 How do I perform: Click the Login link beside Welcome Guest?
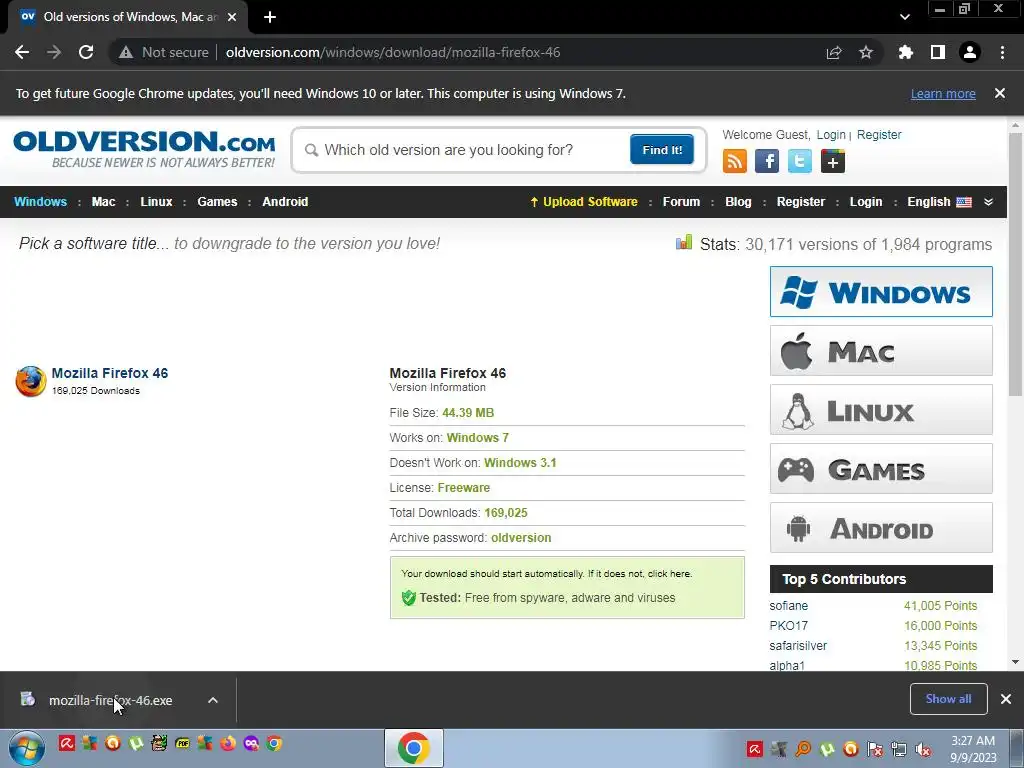[831, 135]
